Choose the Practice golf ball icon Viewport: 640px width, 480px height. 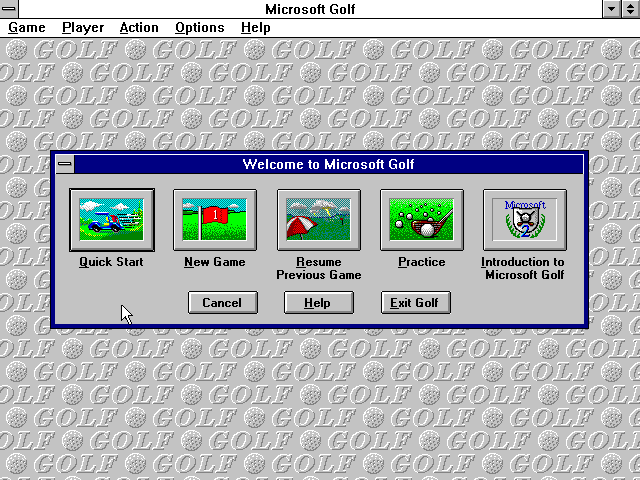coord(421,220)
